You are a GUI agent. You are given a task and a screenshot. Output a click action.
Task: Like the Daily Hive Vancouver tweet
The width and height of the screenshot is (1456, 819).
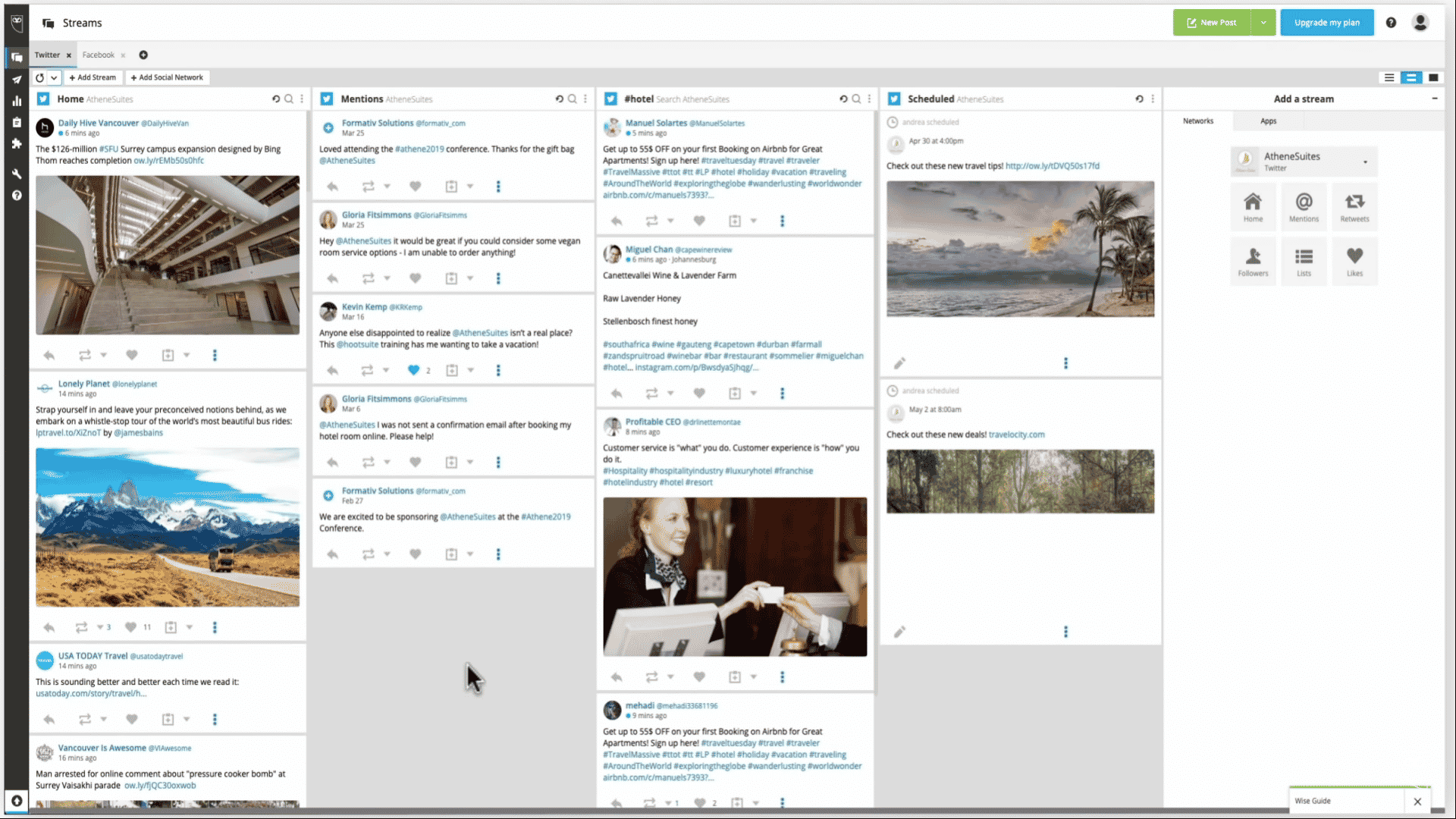(131, 355)
